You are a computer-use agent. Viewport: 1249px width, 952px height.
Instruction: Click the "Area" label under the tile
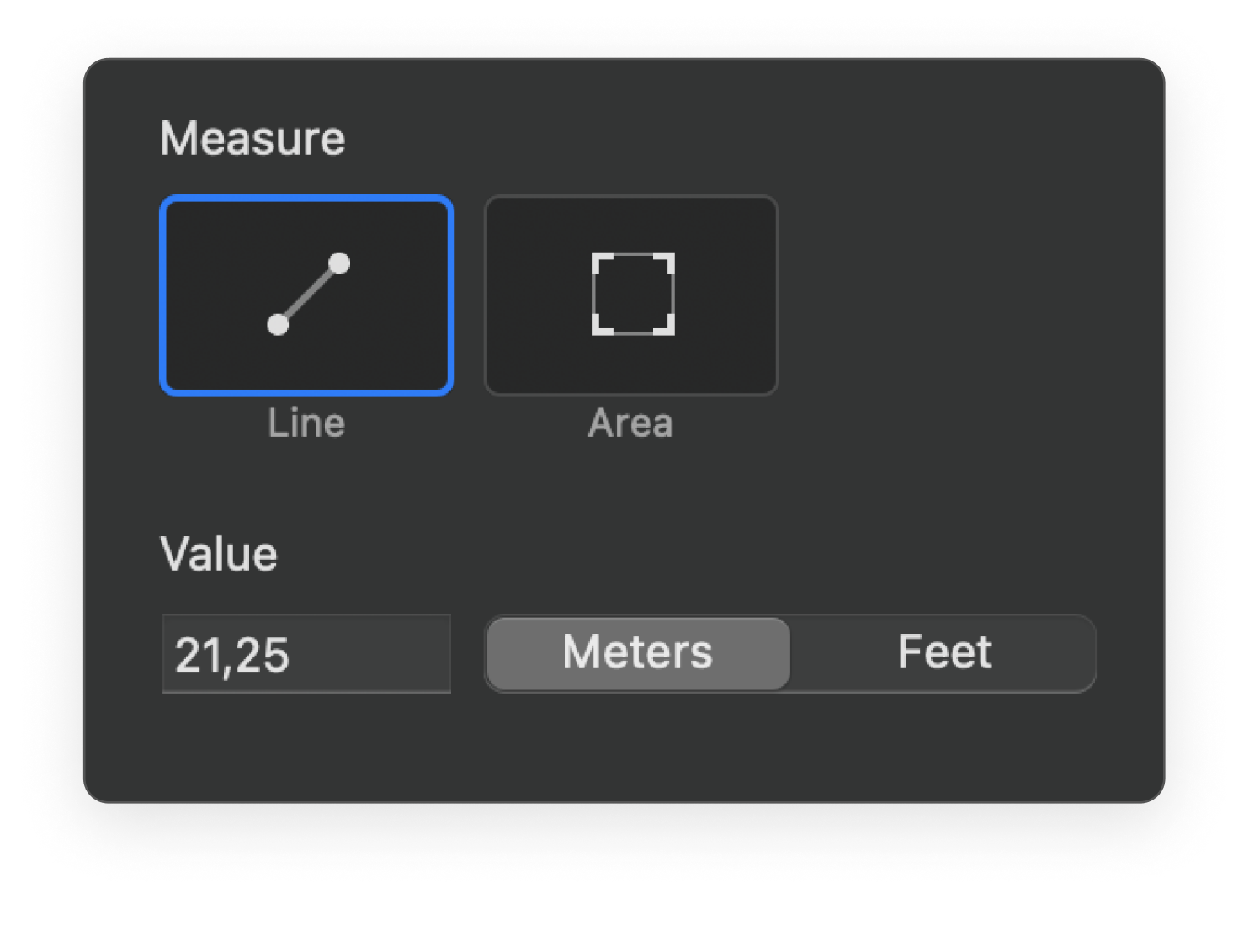pyautogui.click(x=630, y=423)
